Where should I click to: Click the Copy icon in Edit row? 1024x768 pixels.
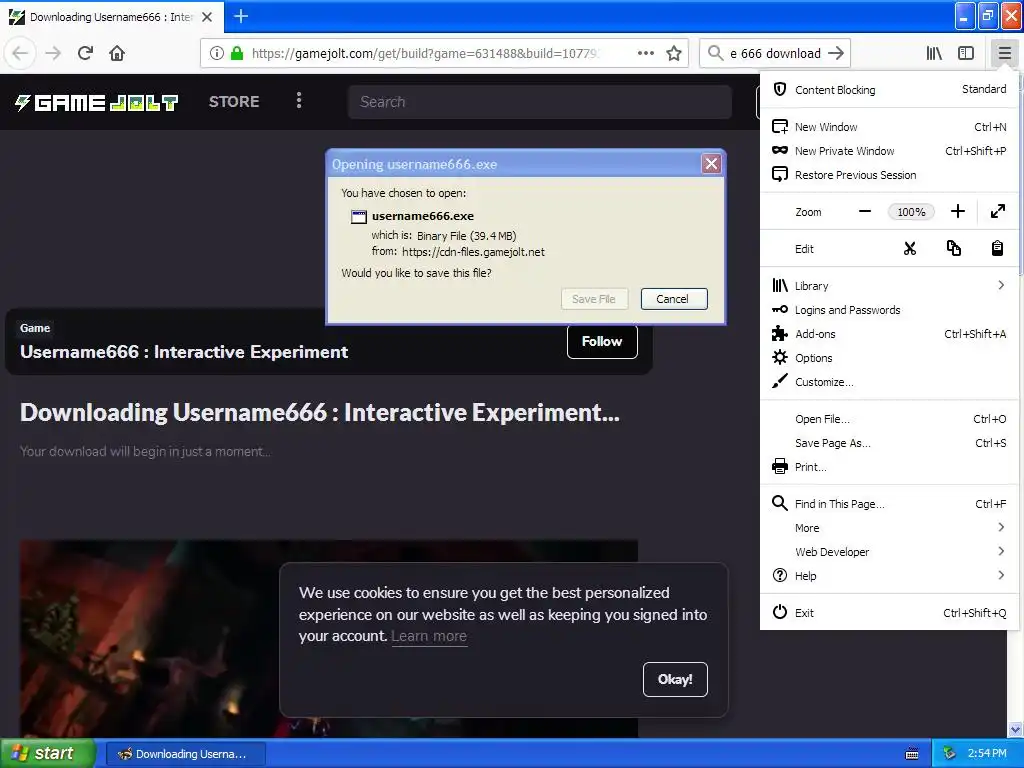click(x=953, y=249)
